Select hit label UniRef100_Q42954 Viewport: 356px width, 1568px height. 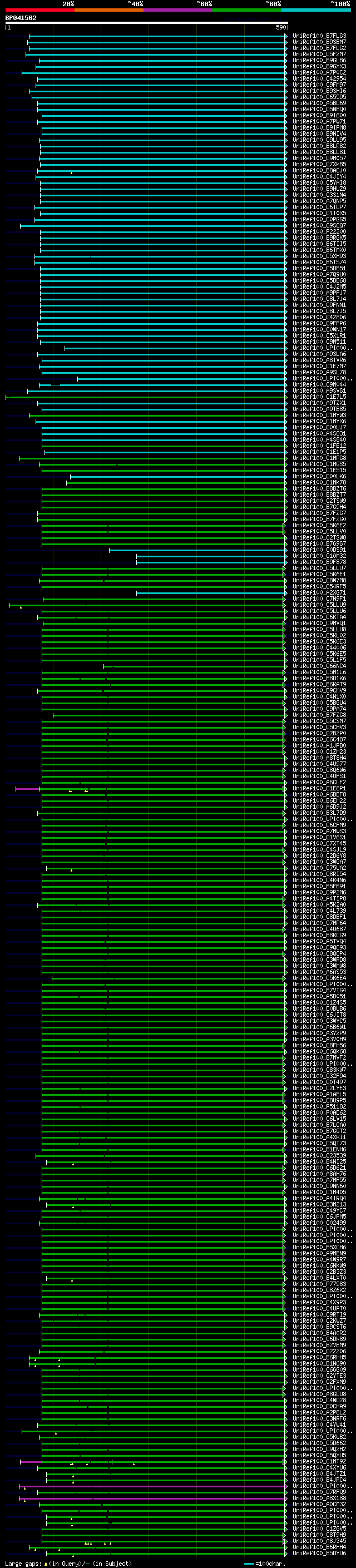pos(319,79)
